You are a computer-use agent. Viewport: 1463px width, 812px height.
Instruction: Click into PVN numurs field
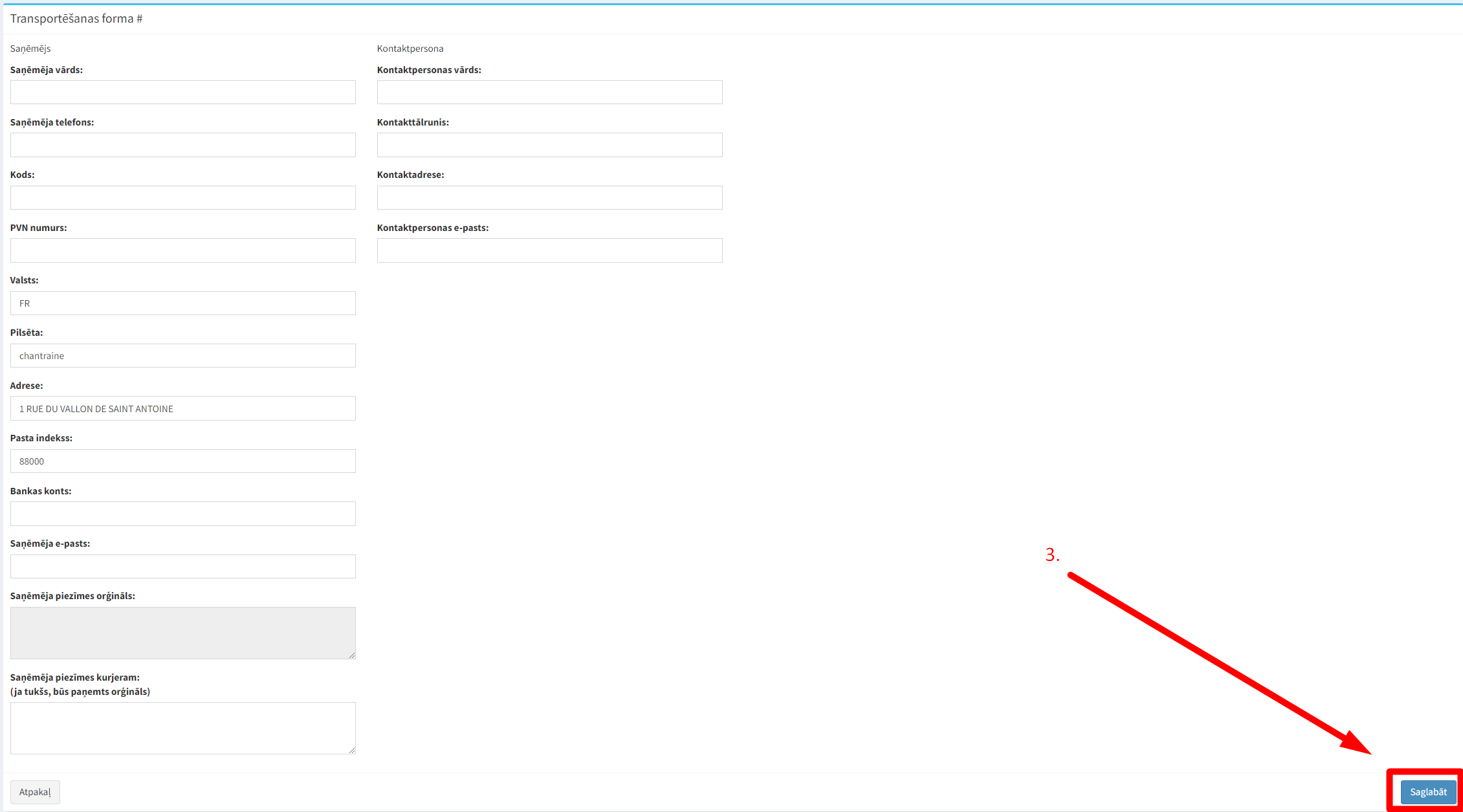[182, 250]
